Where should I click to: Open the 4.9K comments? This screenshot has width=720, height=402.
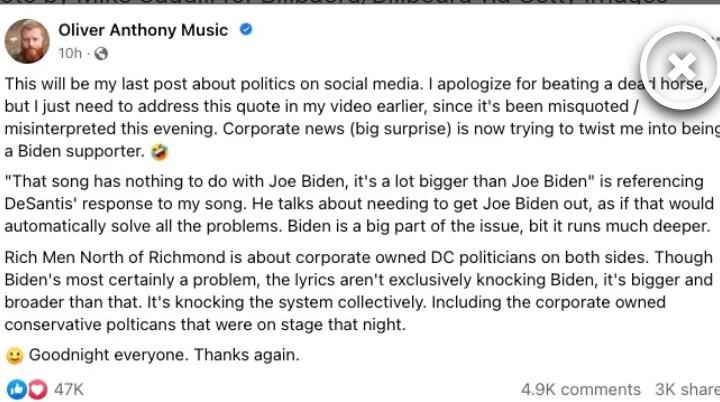coord(580,389)
